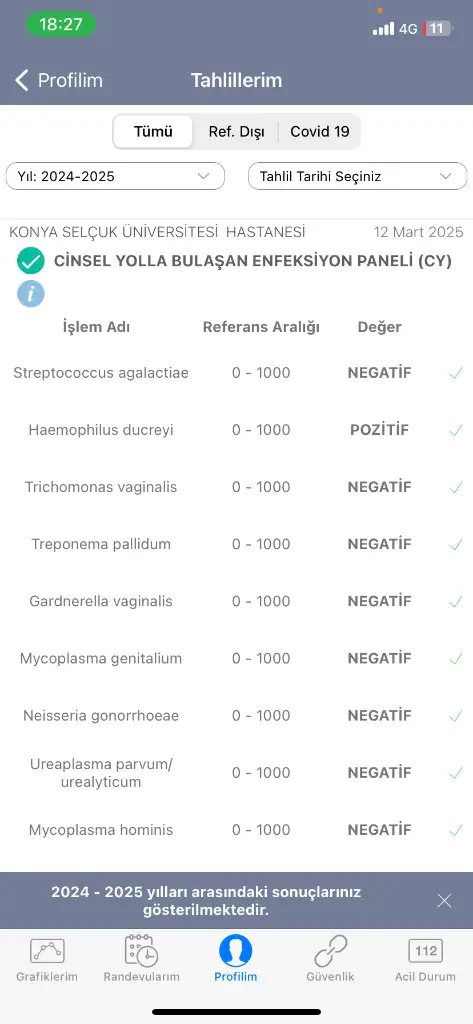Open Tahlil Tarihi Seçiniz dropdown
This screenshot has height=1024, width=473.
[357, 176]
